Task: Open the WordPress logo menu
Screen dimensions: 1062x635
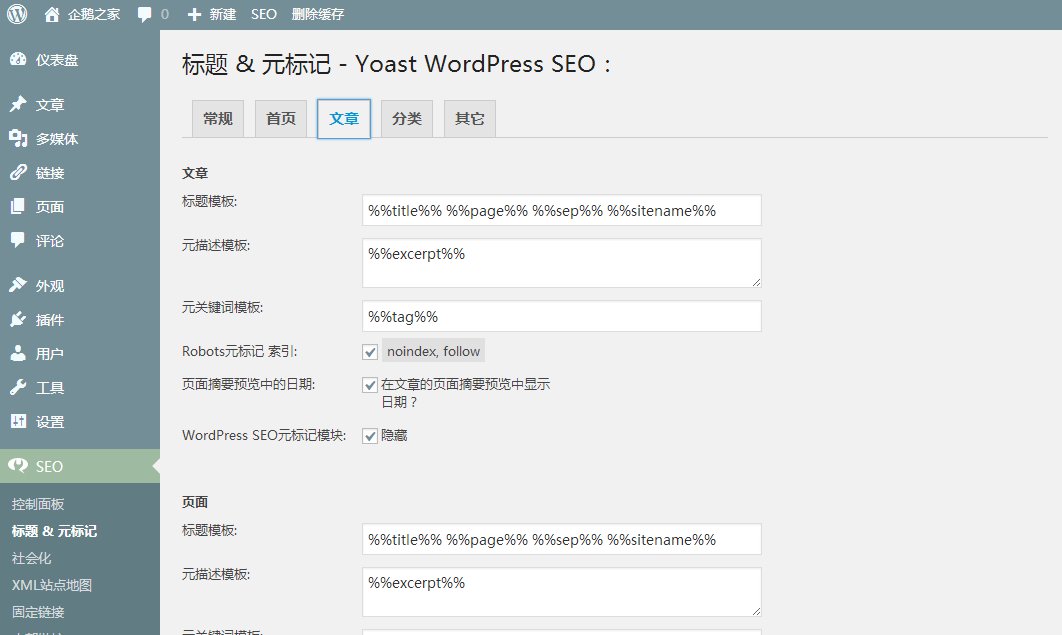Action: (x=17, y=14)
